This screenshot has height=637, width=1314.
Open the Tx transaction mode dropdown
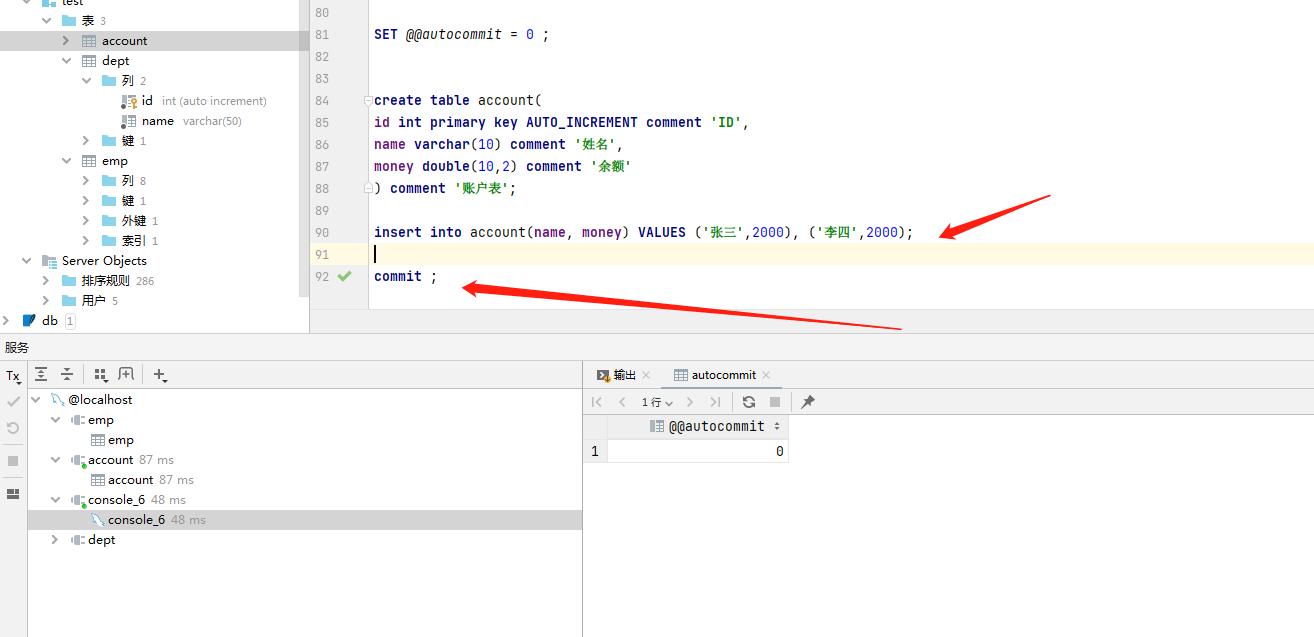(x=13, y=376)
